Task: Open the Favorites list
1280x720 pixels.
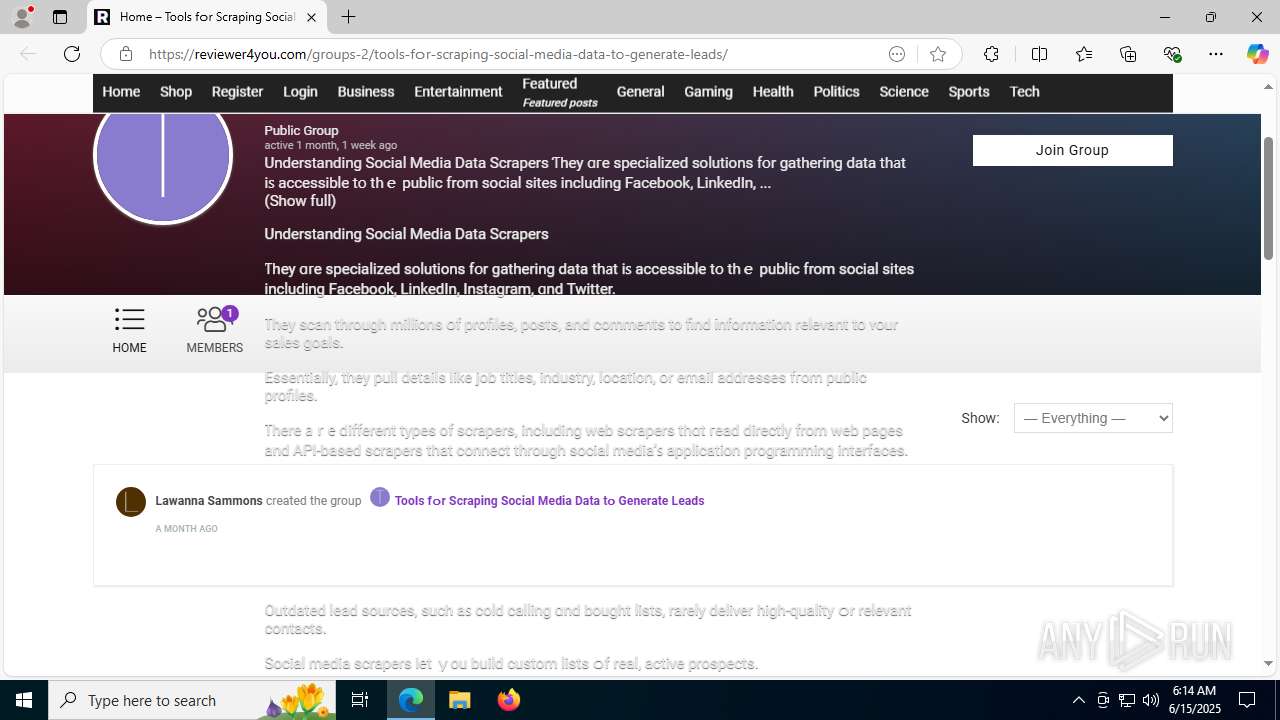Action: click(1084, 54)
